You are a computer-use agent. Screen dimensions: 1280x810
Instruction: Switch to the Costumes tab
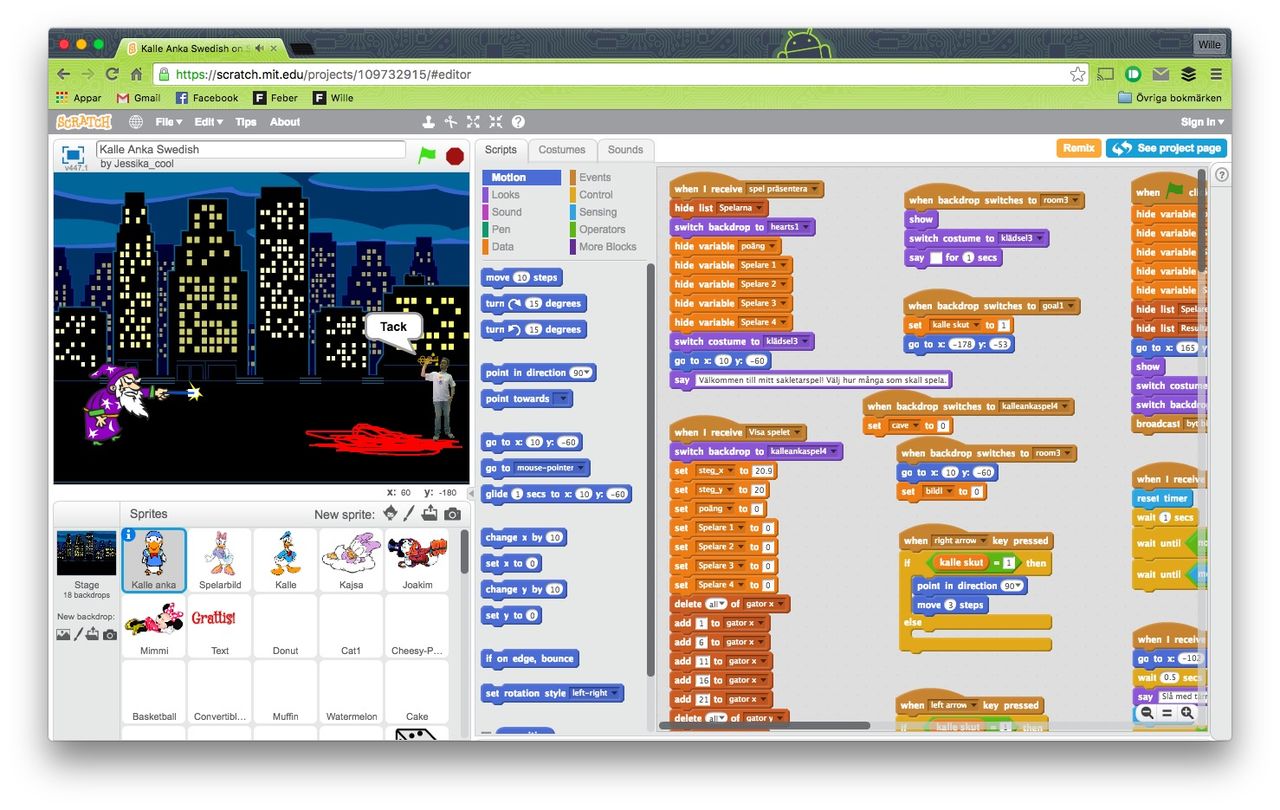pyautogui.click(x=562, y=150)
